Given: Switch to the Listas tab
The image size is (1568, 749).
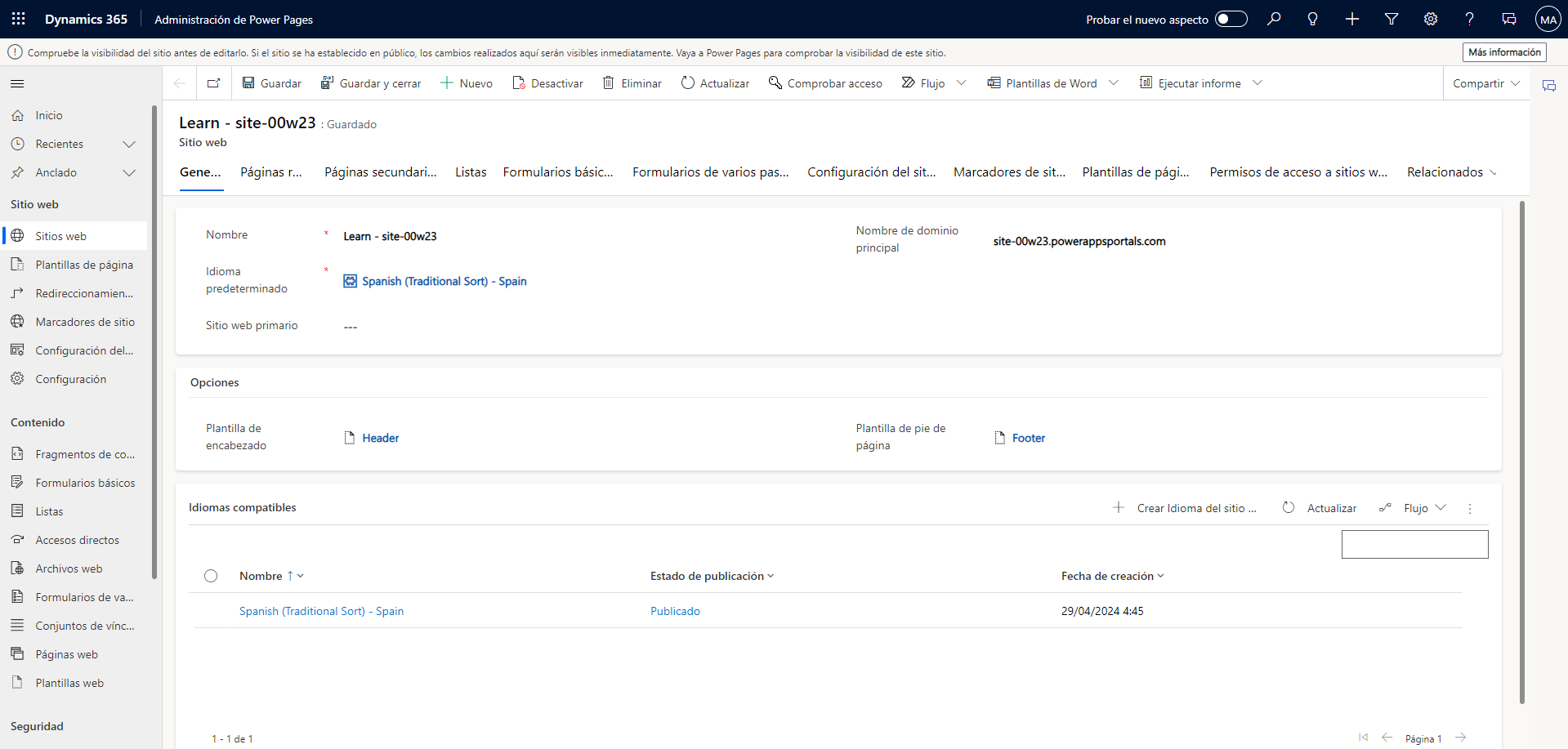Looking at the screenshot, I should coord(471,172).
